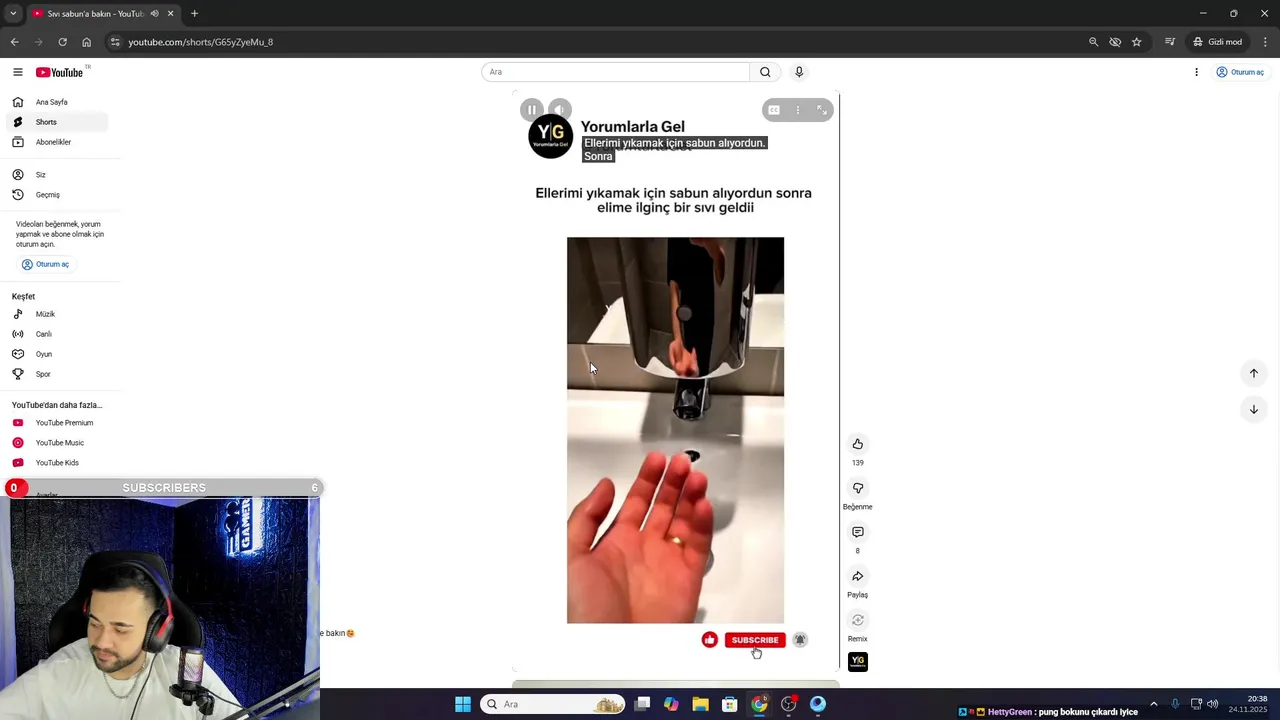The image size is (1280, 720).
Task: Open Chrome's three-dot menu
Action: click(1266, 42)
